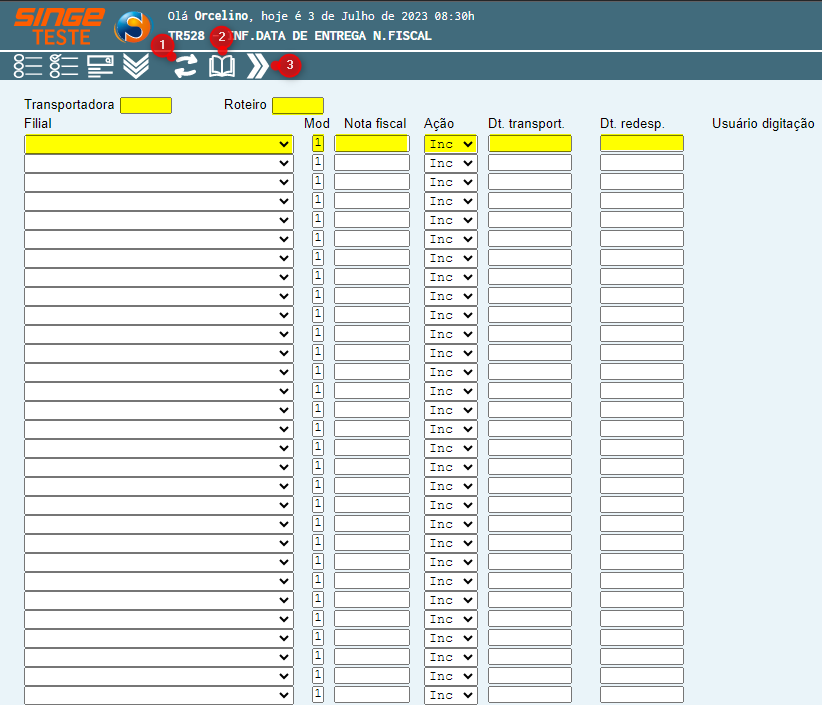The height and width of the screenshot is (705, 822).
Task: Click the refresh arrows toolbar icon
Action: click(185, 67)
